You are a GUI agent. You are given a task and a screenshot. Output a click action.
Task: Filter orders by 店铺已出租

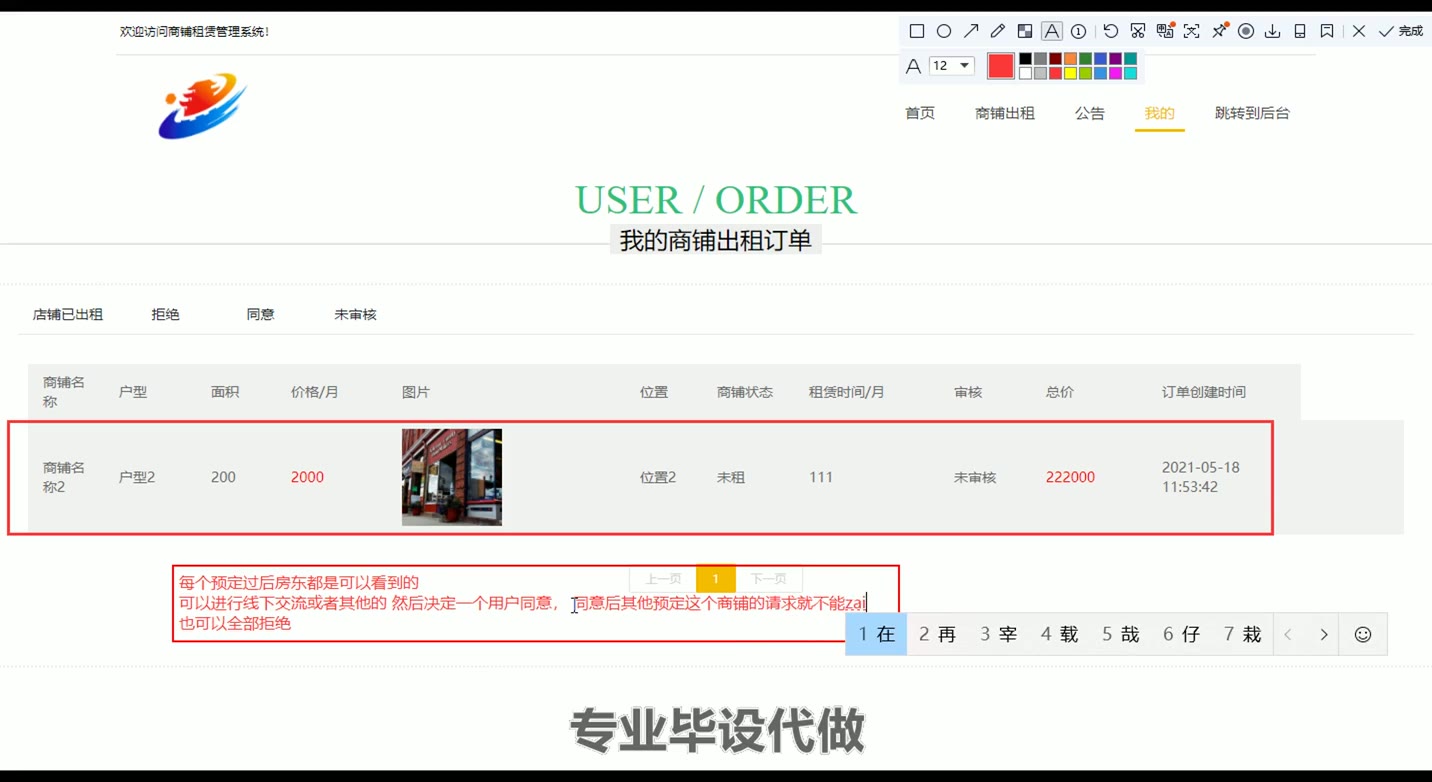pos(68,314)
